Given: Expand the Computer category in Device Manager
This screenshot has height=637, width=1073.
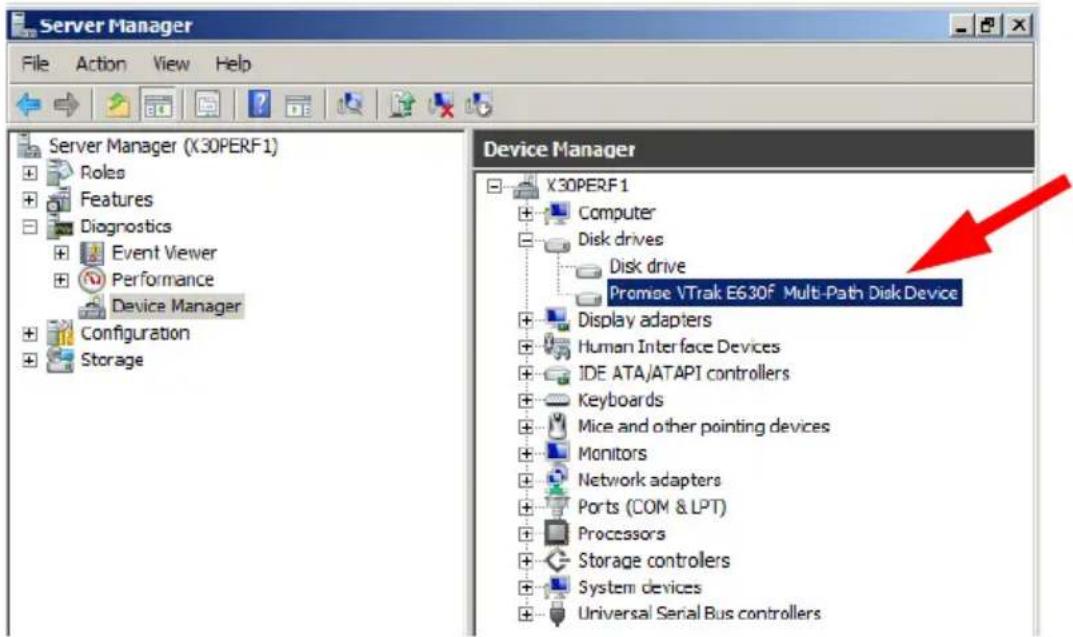Looking at the screenshot, I should click(526, 213).
